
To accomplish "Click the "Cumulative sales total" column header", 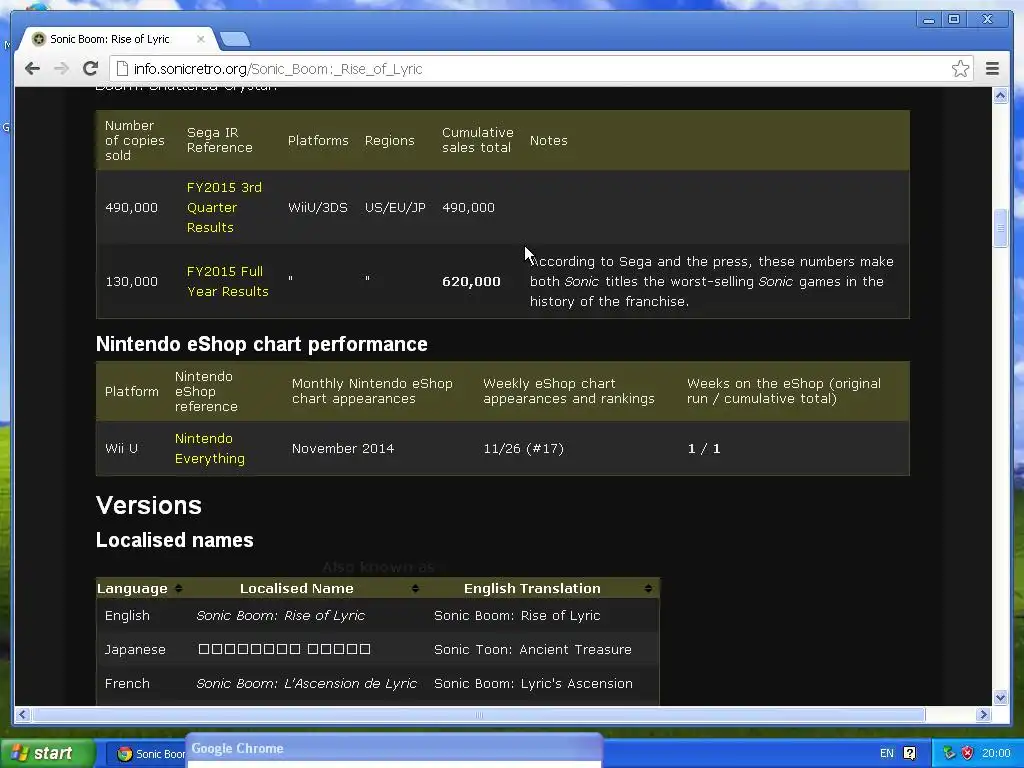I will 477,140.
